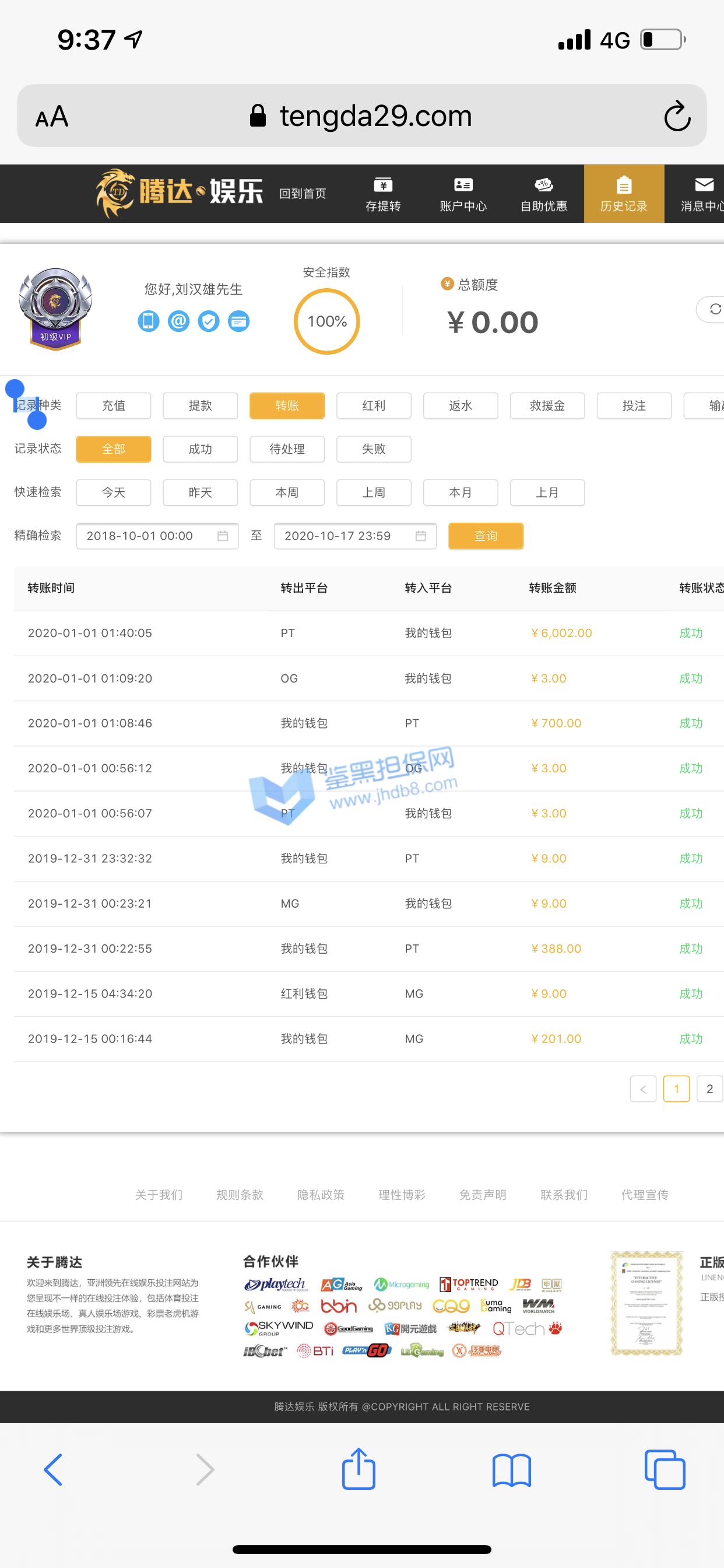The width and height of the screenshot is (724, 1568).
Task: Go to page 2 of results
Action: 709,1088
